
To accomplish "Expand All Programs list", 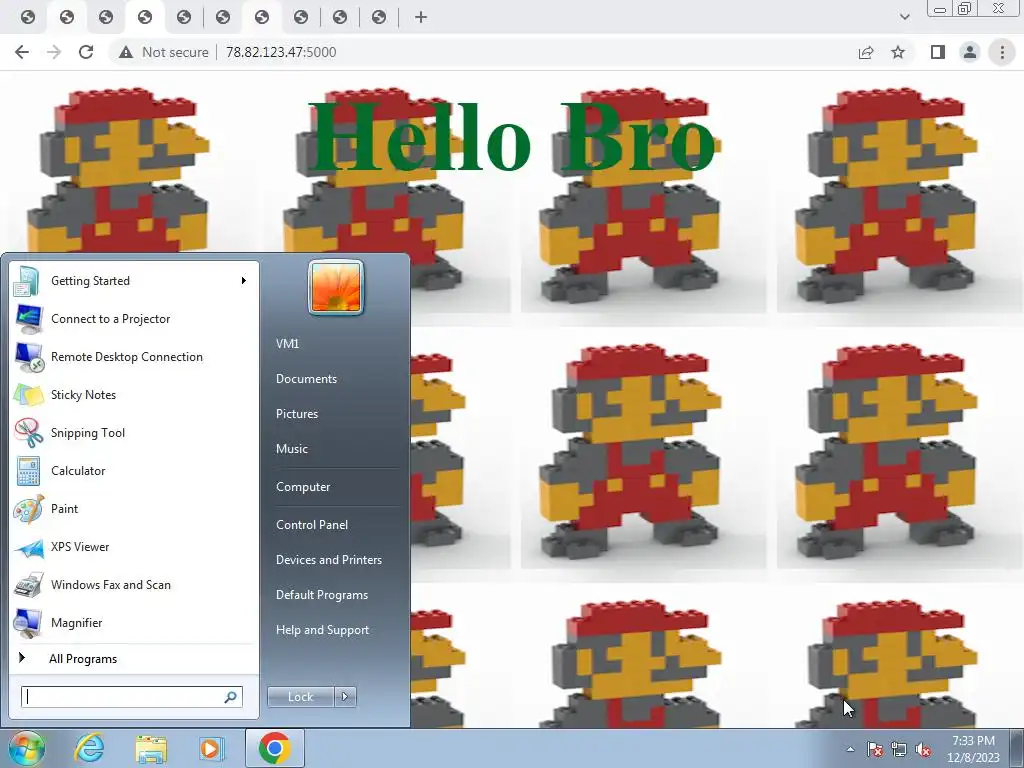I will click(134, 658).
